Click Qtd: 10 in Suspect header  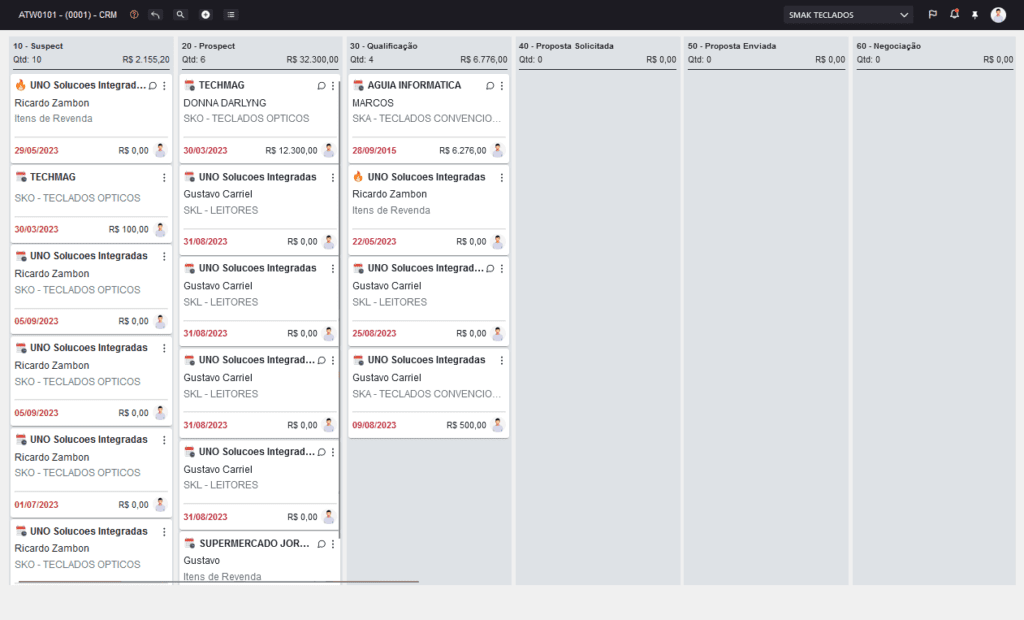[x=27, y=59]
